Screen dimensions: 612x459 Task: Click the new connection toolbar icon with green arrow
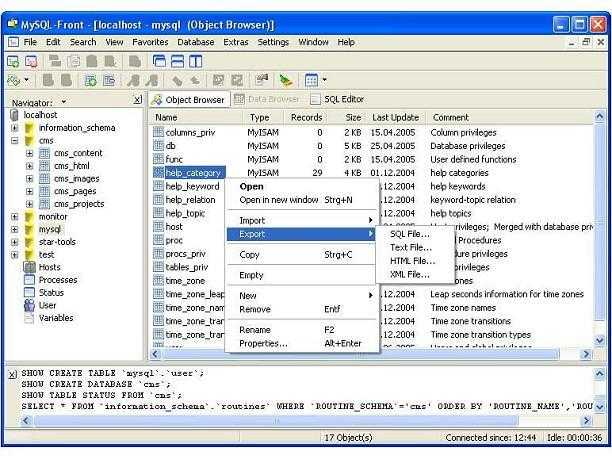tap(13, 61)
